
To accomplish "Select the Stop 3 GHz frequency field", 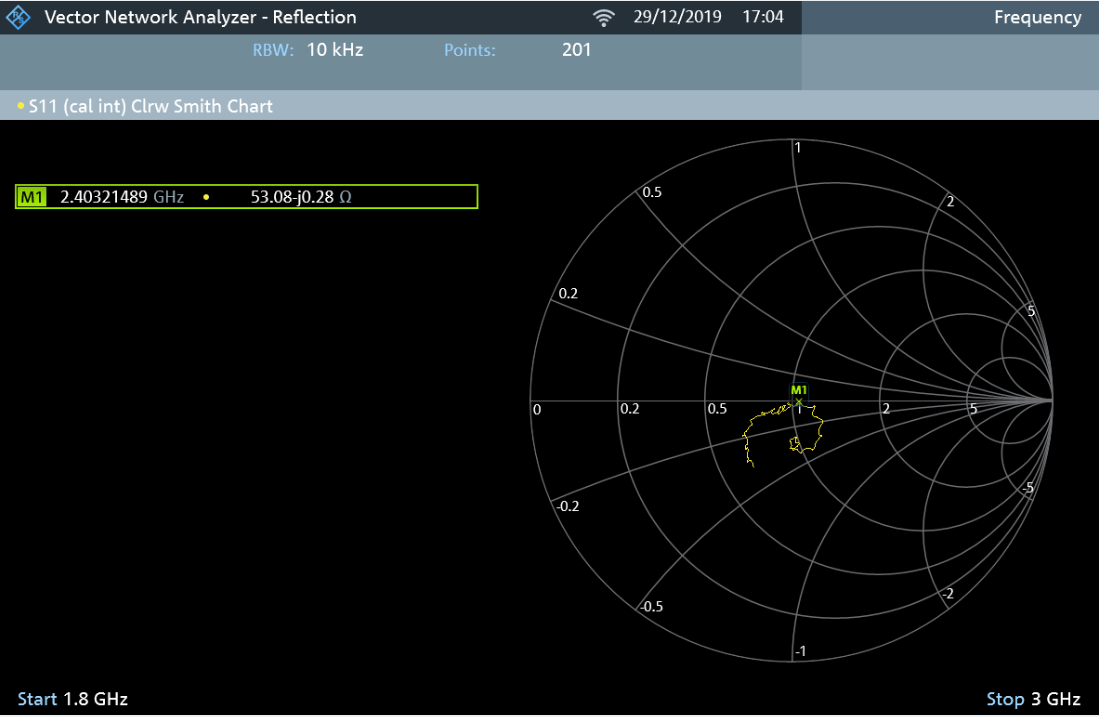I will coord(1033,699).
